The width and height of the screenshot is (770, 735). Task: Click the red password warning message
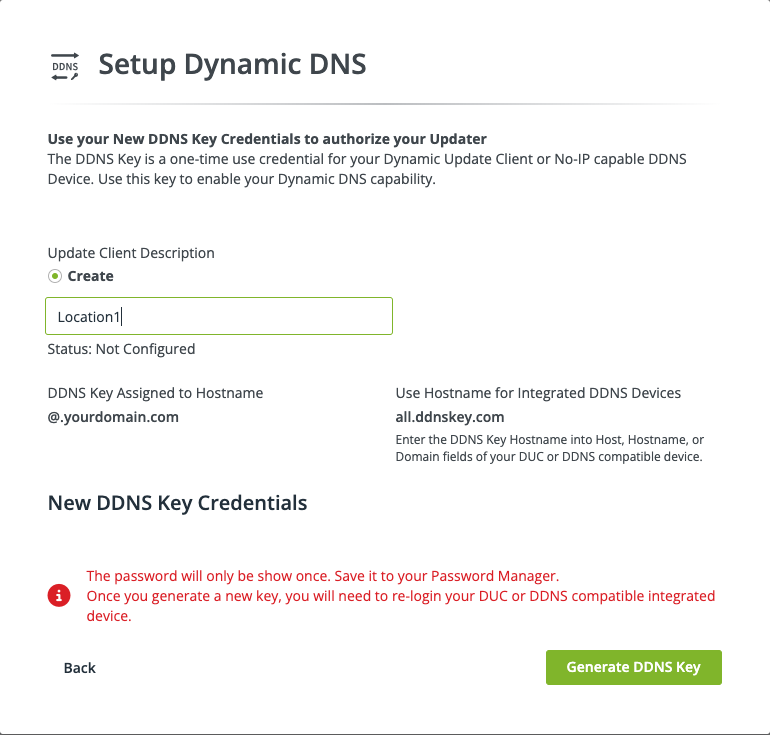pyautogui.click(x=401, y=596)
